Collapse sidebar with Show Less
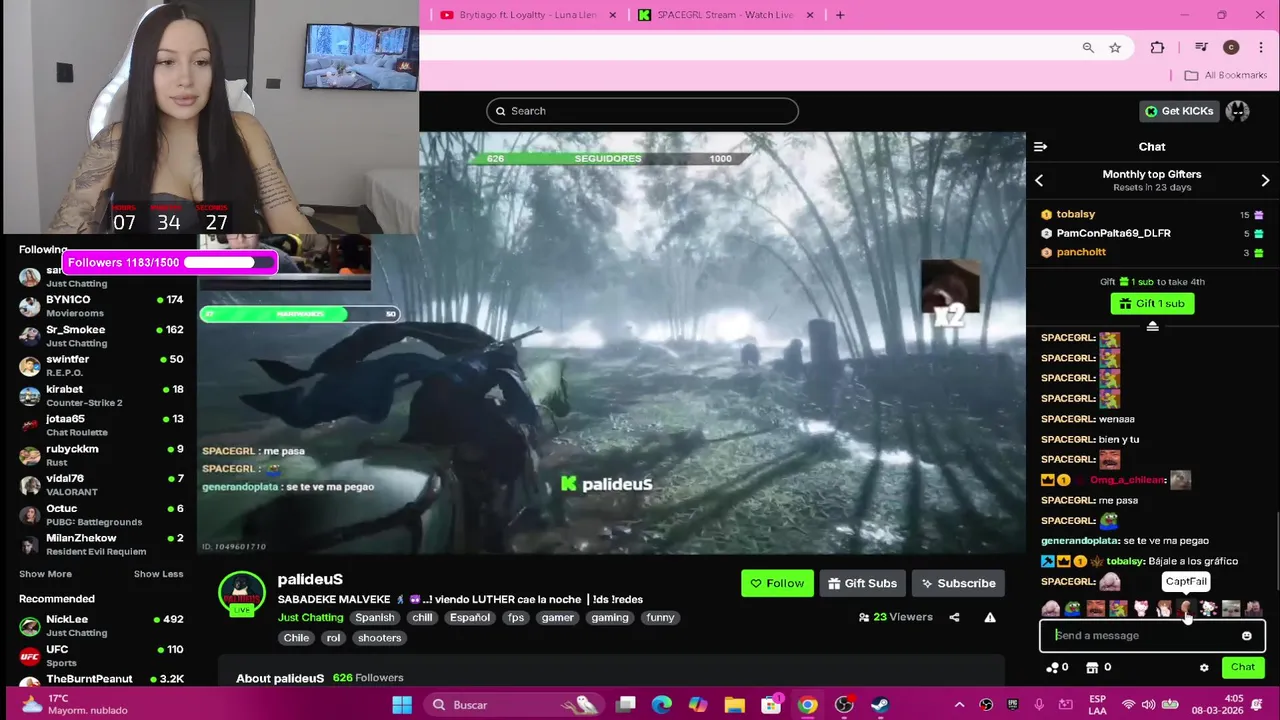1280x720 pixels. click(x=158, y=574)
